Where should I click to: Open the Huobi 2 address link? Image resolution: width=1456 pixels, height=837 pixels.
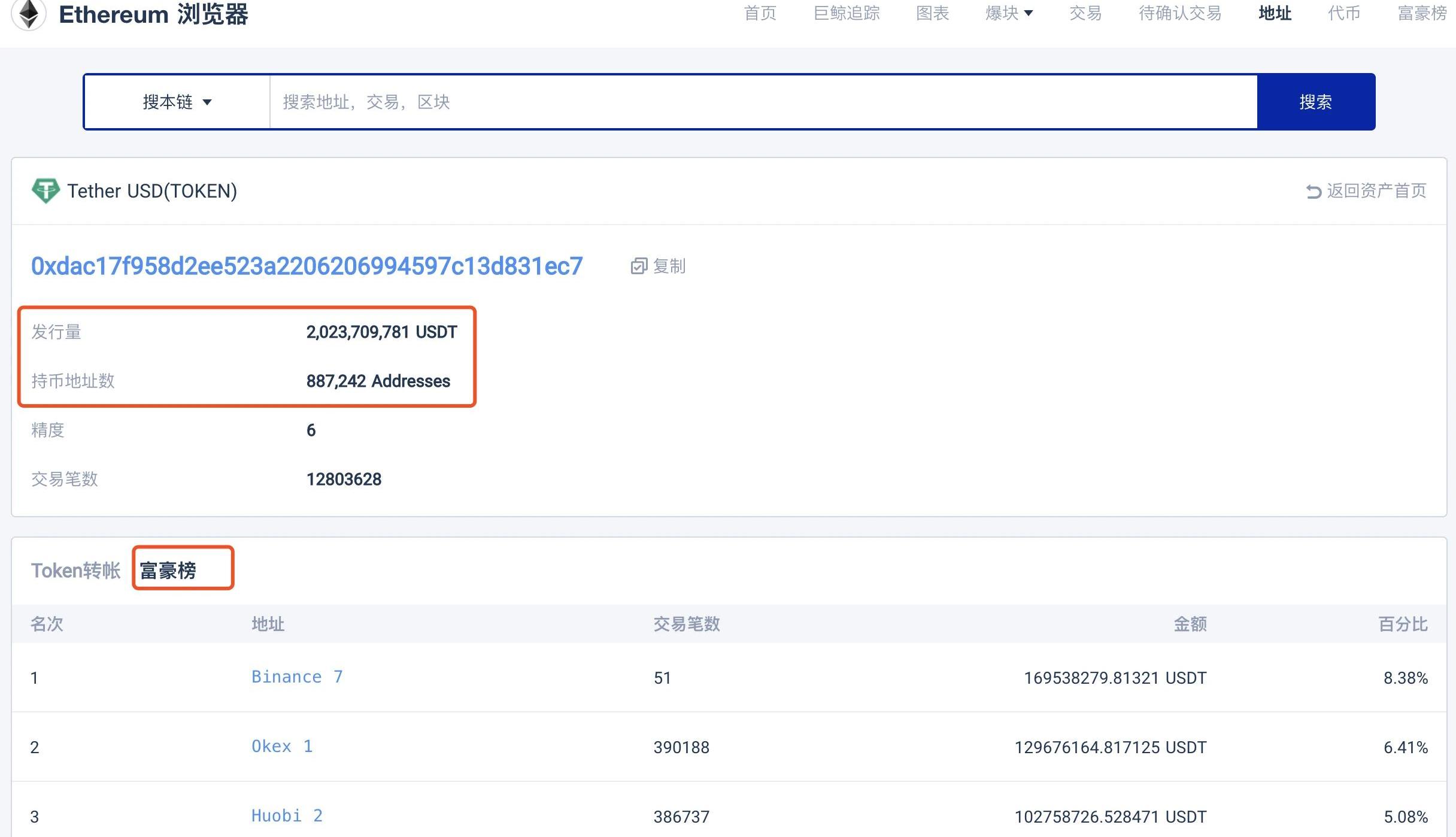click(287, 815)
